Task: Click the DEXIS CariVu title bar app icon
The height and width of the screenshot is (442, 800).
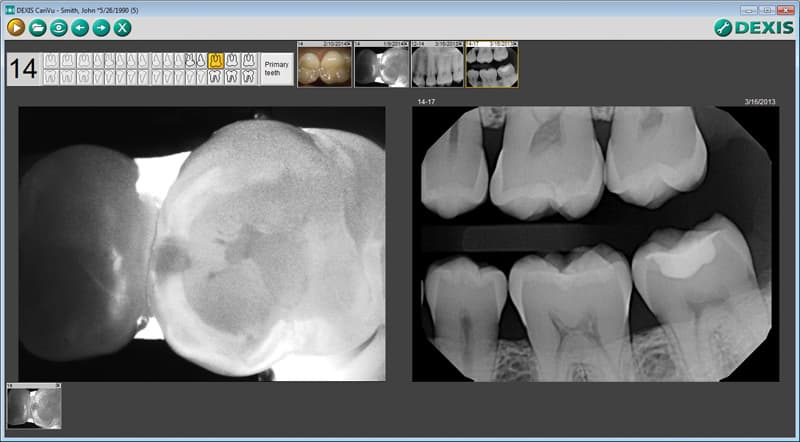Action: tap(8, 7)
